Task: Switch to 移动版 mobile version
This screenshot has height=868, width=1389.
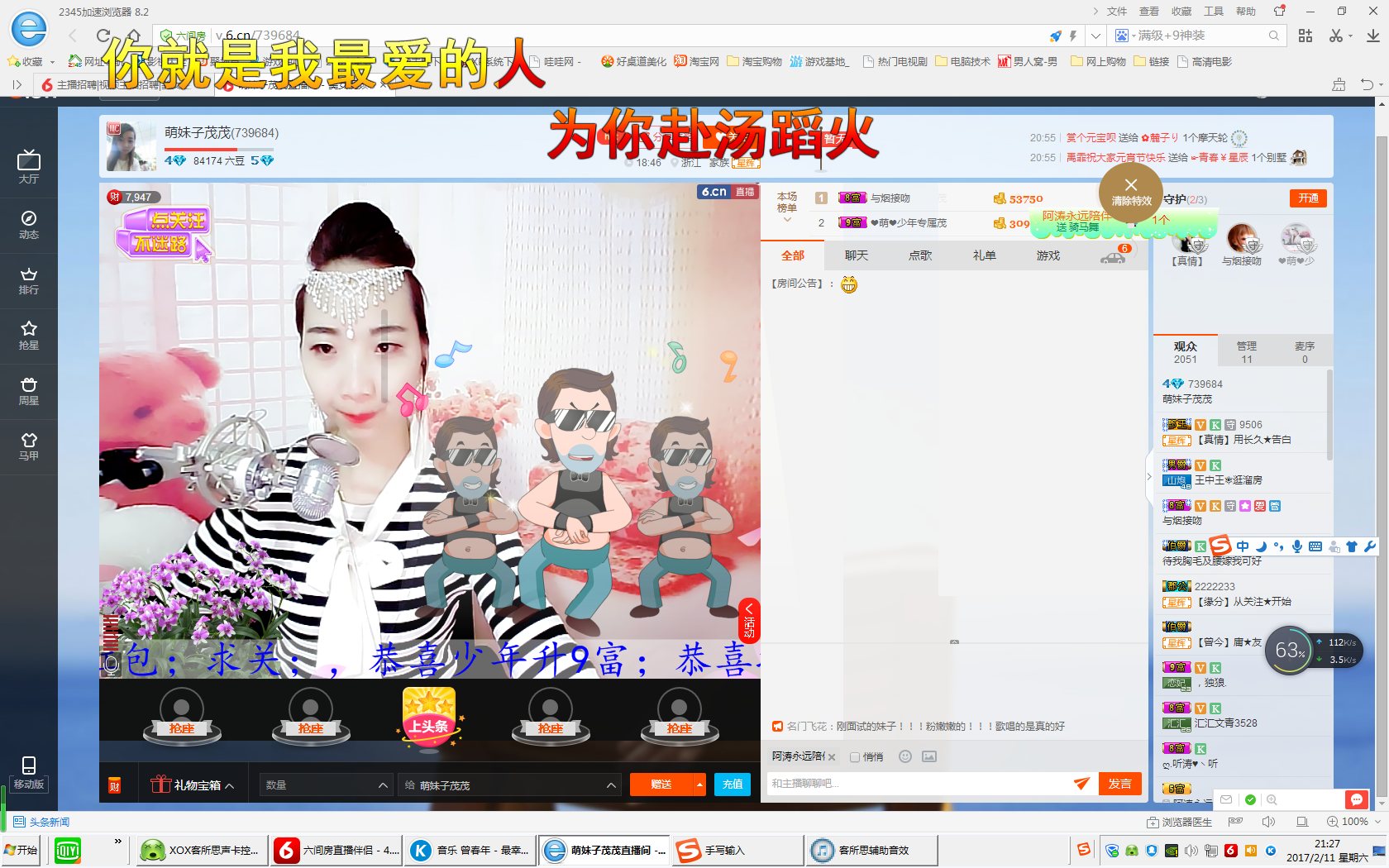Action: pyautogui.click(x=29, y=774)
